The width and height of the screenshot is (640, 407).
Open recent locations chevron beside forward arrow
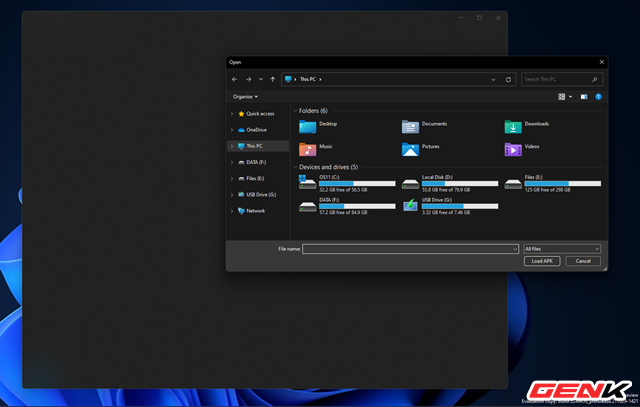pos(261,79)
